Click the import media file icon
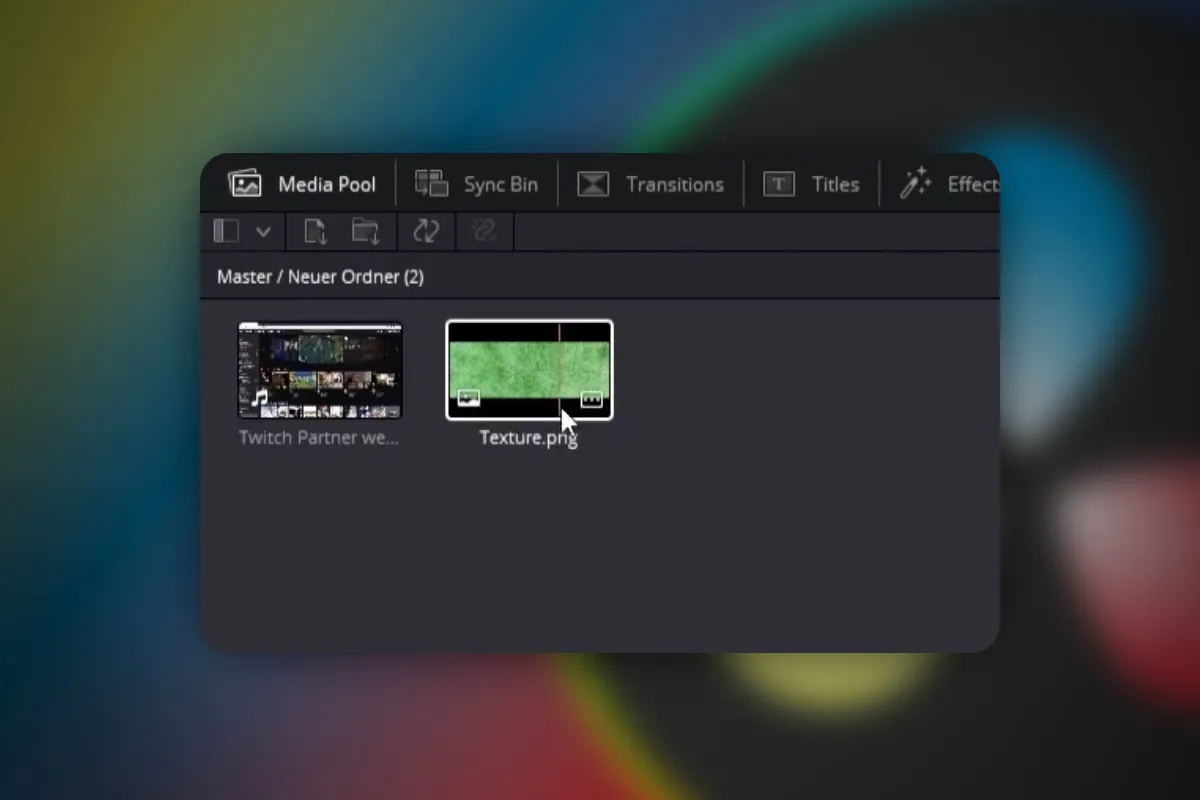The width and height of the screenshot is (1200, 800). 315,232
